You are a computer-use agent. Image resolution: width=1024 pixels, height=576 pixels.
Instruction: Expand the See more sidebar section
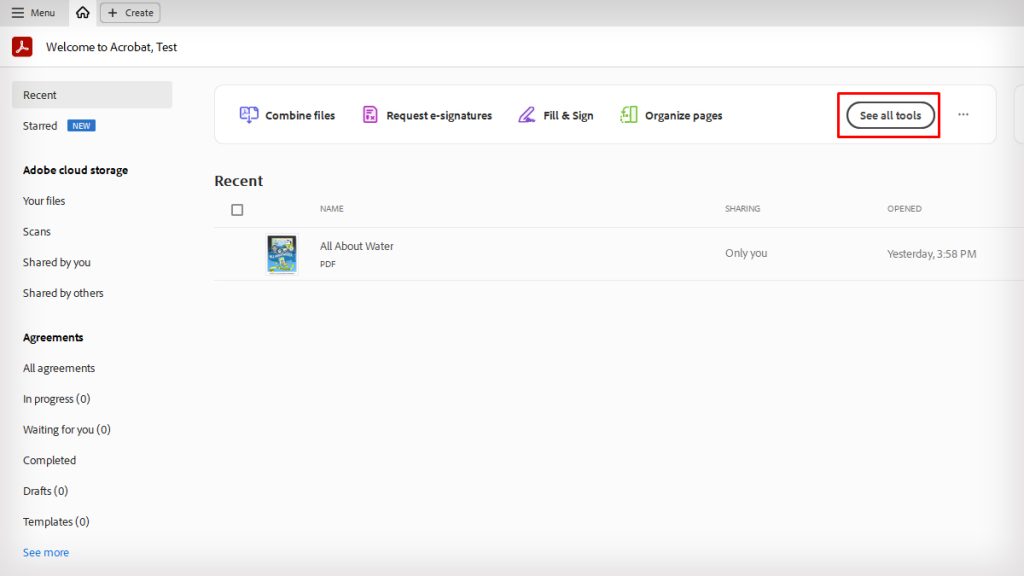click(x=46, y=552)
